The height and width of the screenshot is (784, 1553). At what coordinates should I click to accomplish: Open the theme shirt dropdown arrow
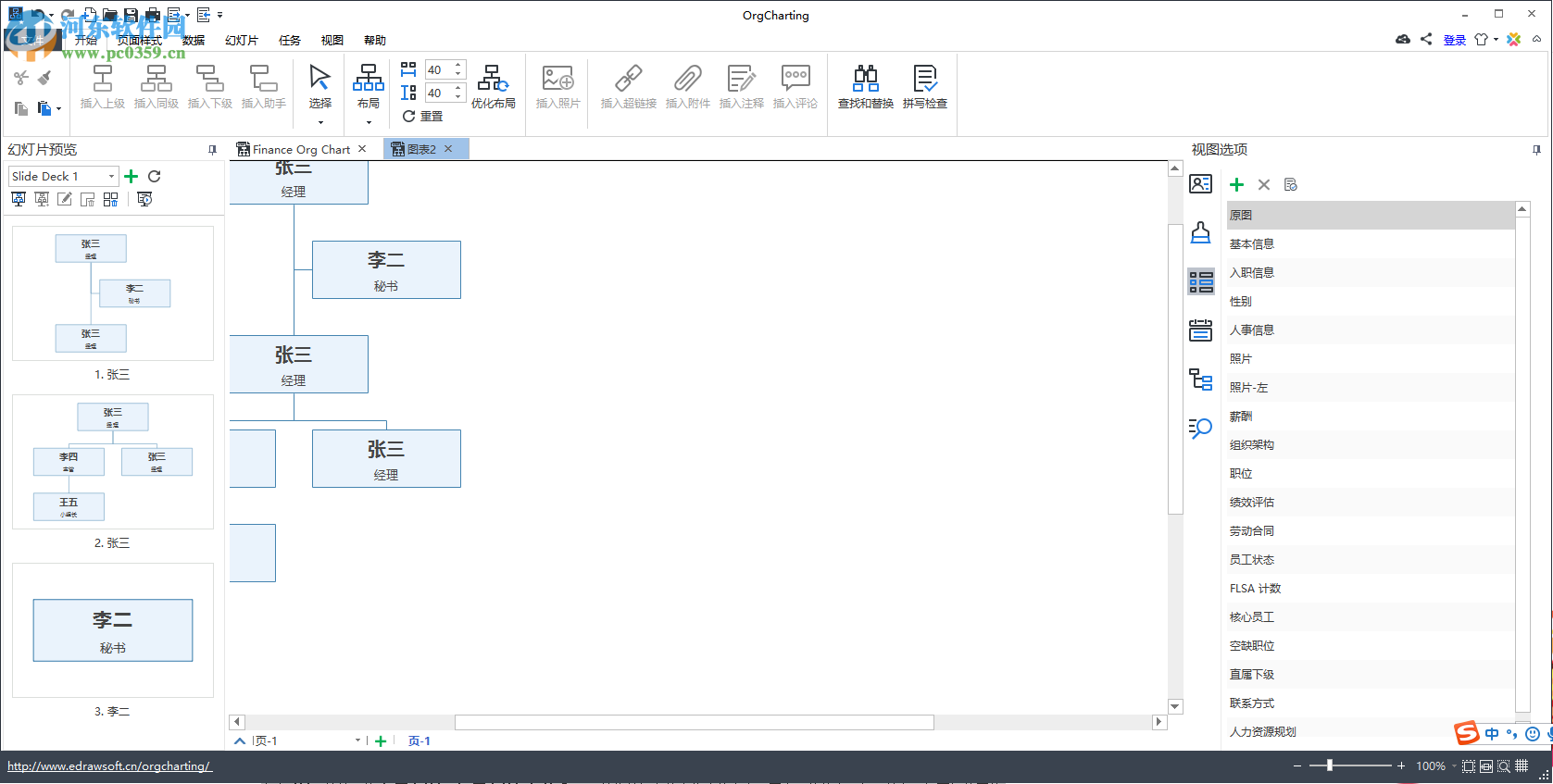click(1497, 40)
